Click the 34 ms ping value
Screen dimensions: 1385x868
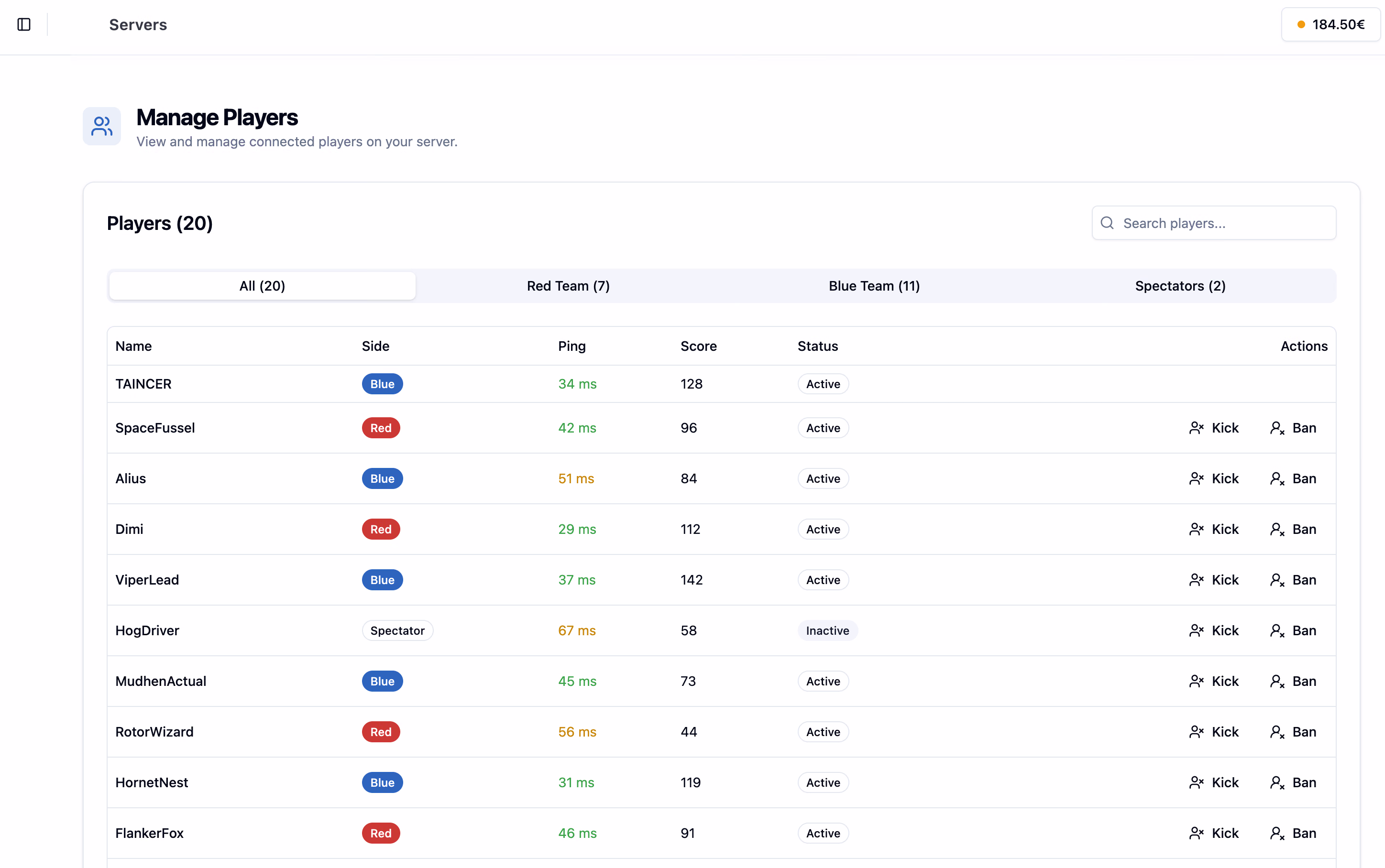coord(577,384)
